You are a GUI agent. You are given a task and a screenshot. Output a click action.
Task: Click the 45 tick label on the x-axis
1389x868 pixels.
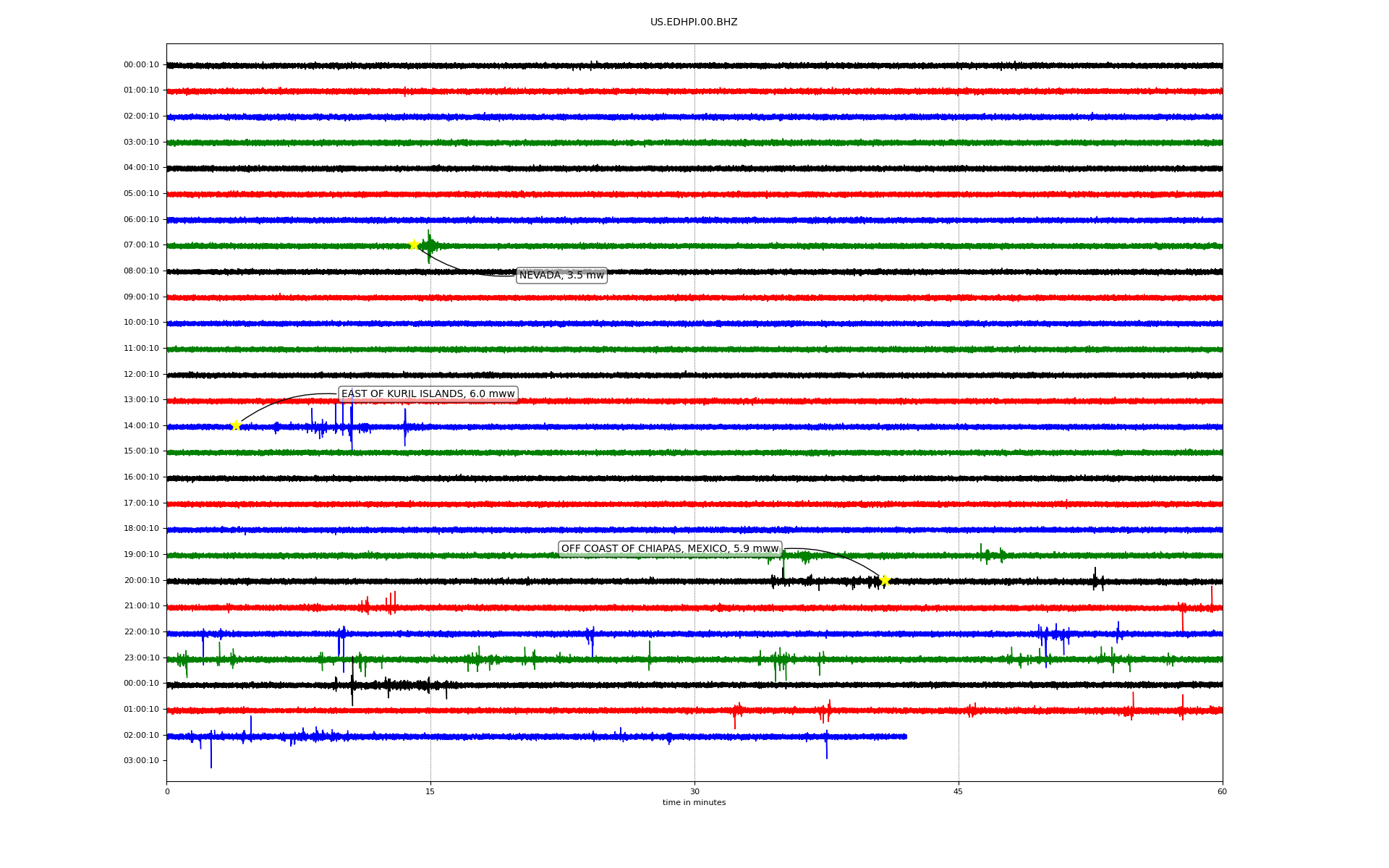tap(959, 792)
